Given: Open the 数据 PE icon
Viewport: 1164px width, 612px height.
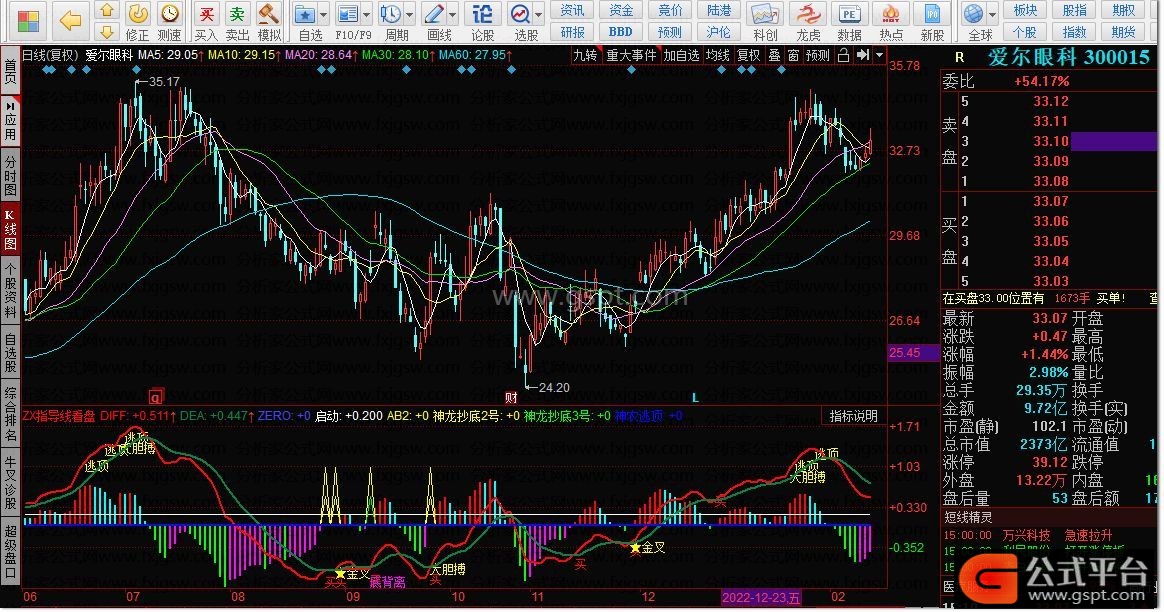Looking at the screenshot, I should [x=849, y=14].
